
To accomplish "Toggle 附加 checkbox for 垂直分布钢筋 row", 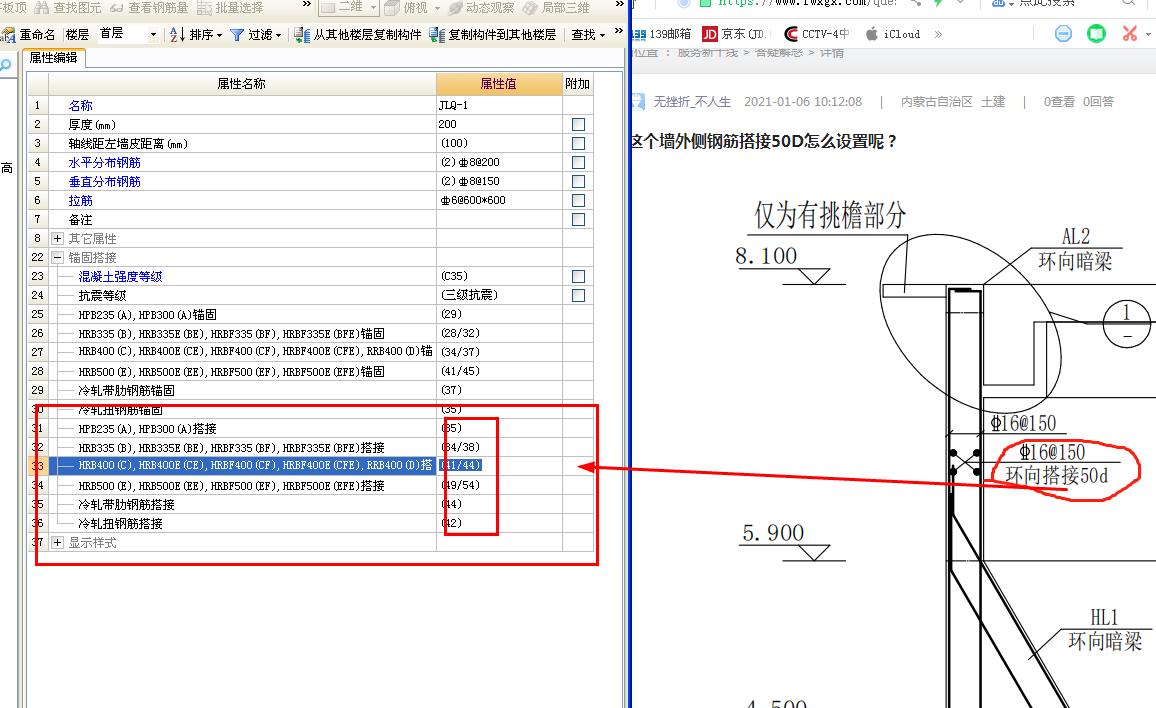I will tap(579, 181).
